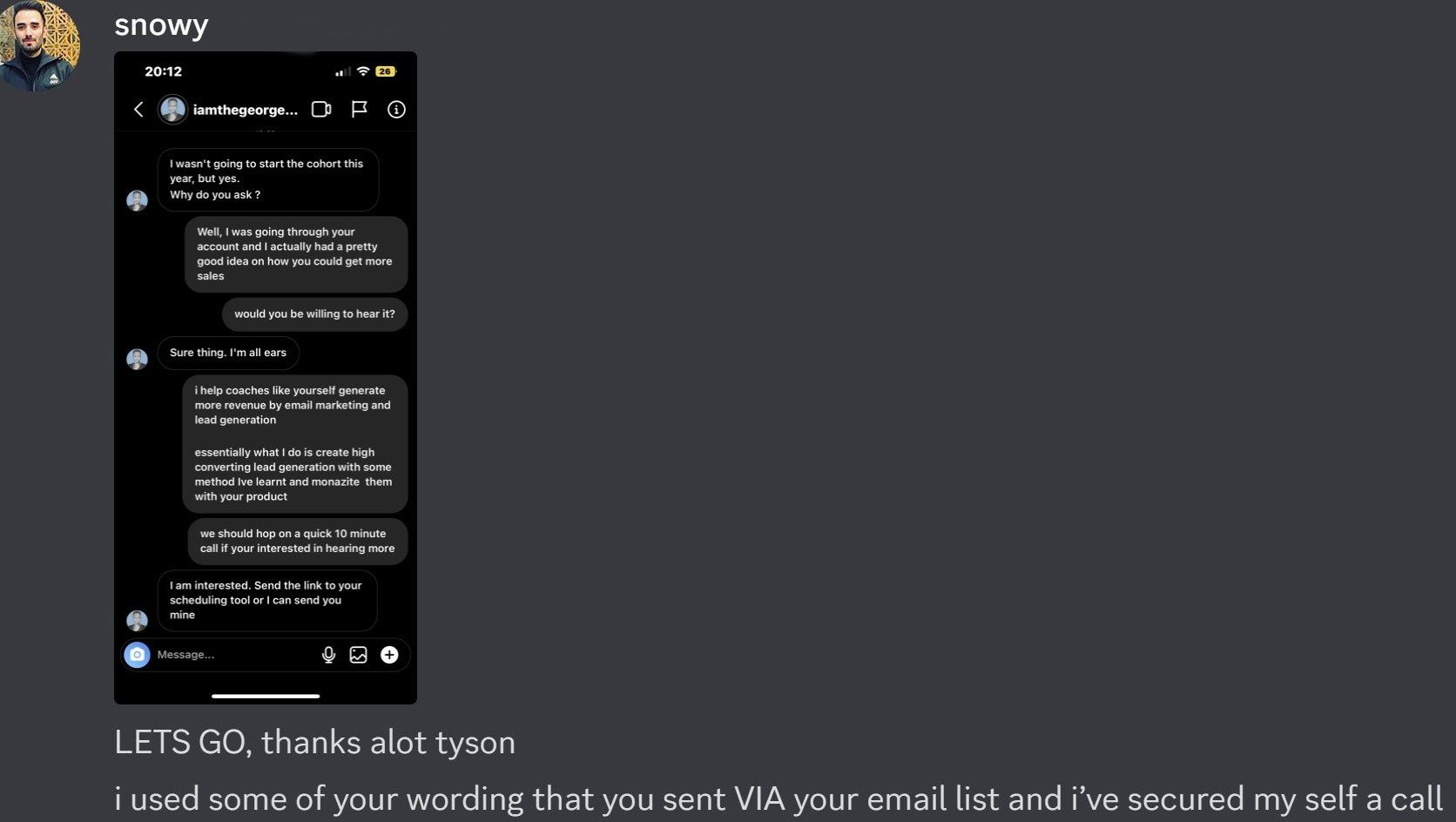The width and height of the screenshot is (1456, 822).
Task: Start a video call with iamthegeorge
Action: (x=321, y=109)
